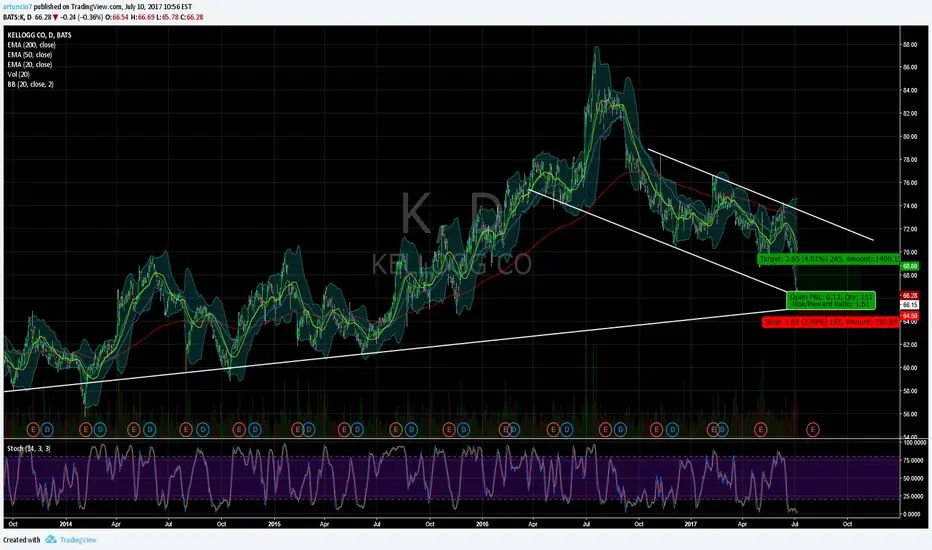Click the 88.00 price axis label

point(910,45)
